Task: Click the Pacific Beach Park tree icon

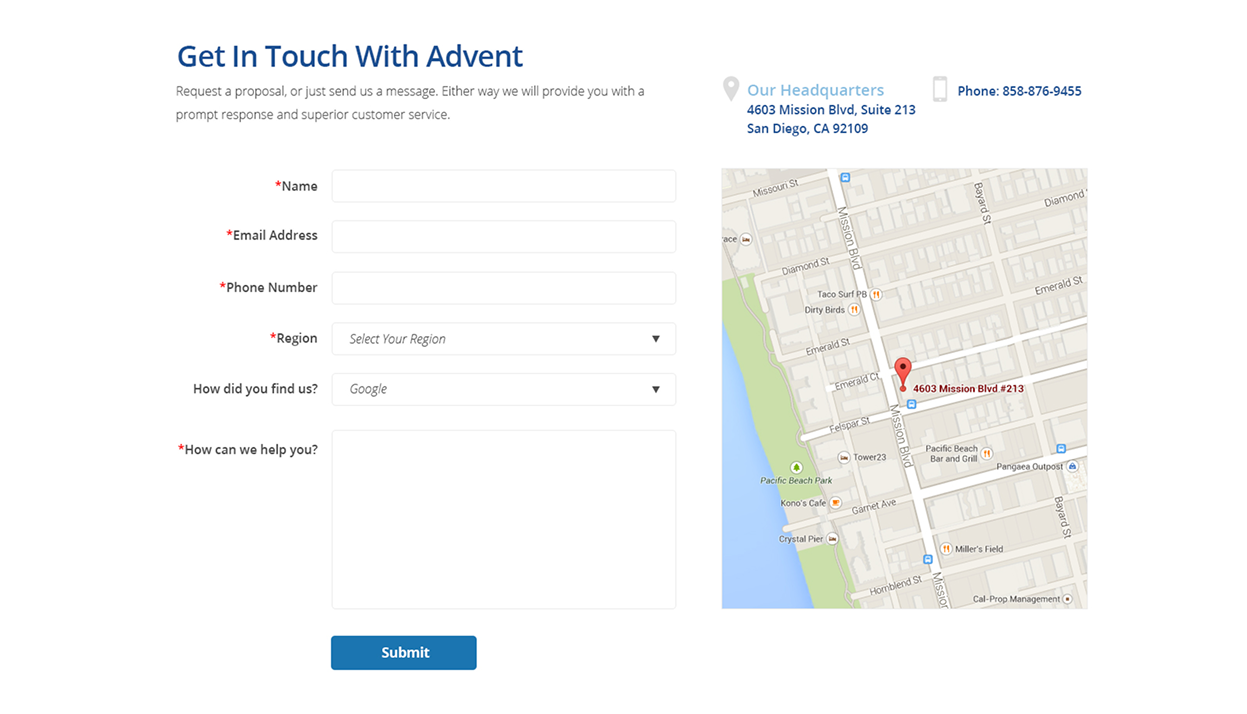Action: tap(796, 467)
